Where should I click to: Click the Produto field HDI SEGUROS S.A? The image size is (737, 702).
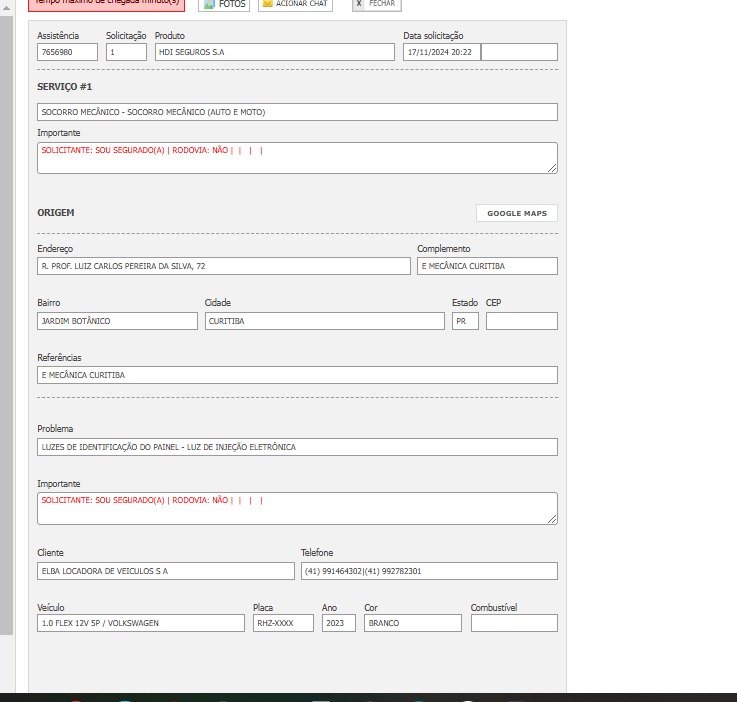(x=274, y=52)
